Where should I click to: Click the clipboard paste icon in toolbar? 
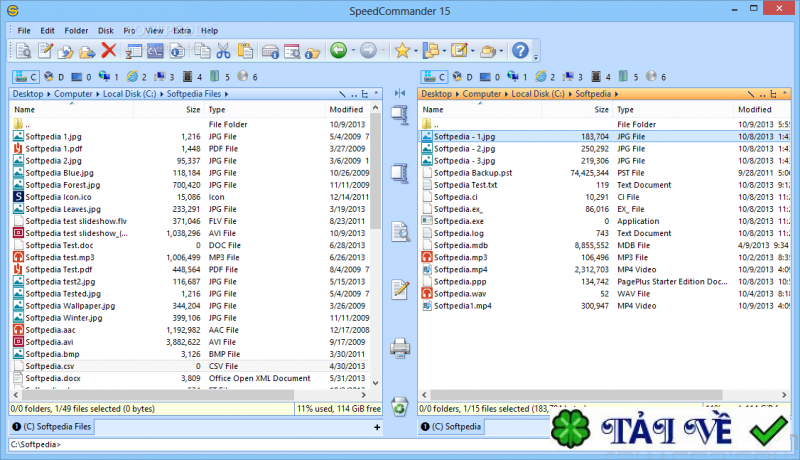click(x=244, y=50)
